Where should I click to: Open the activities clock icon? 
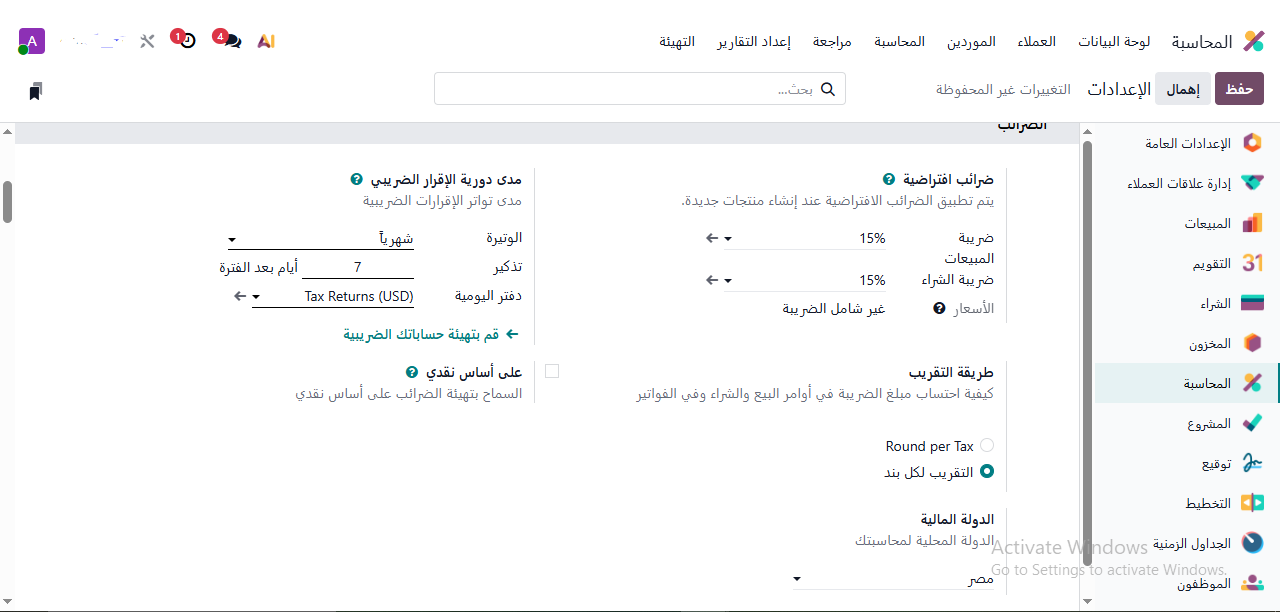(186, 41)
